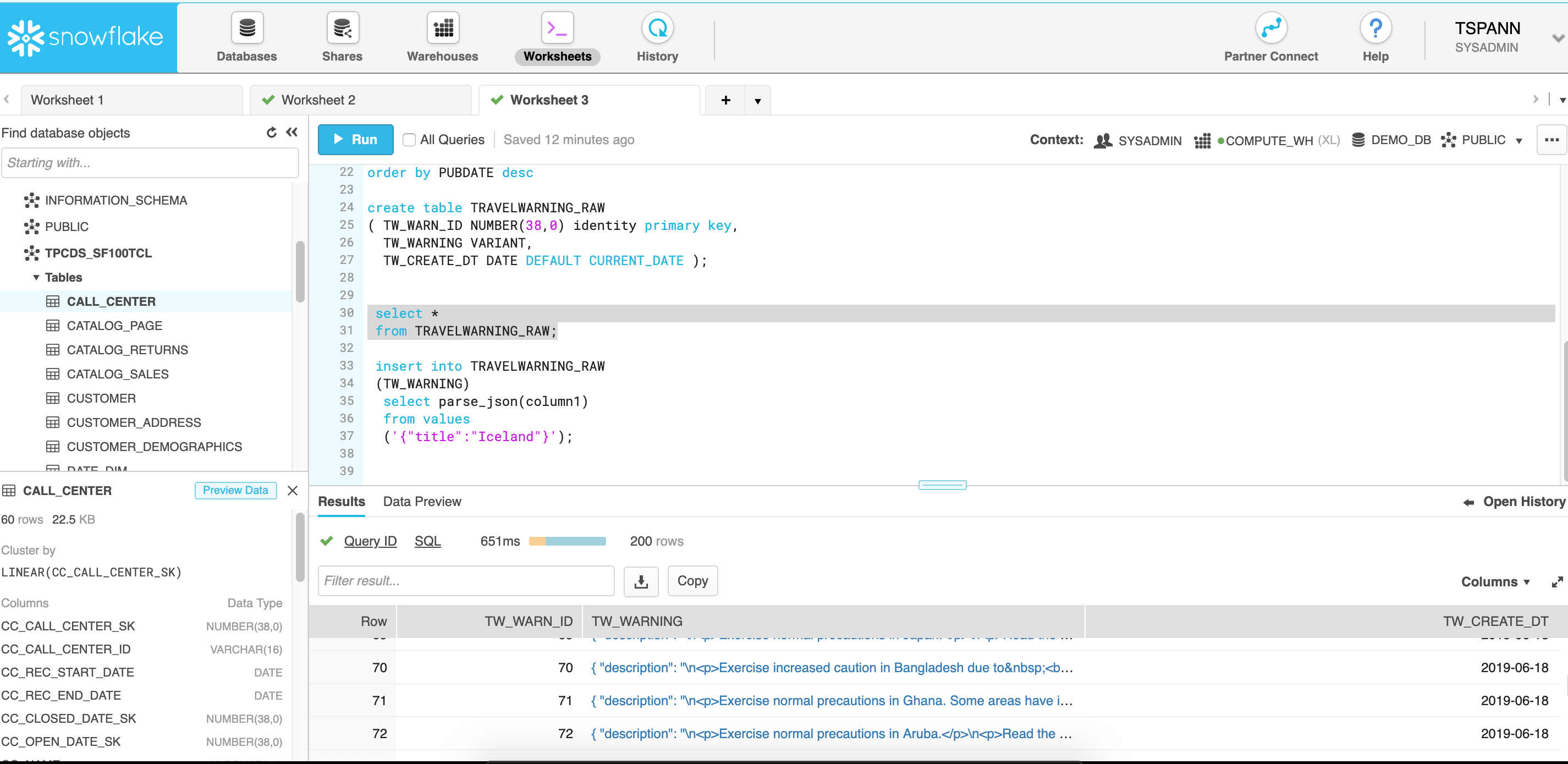Focus the Filter result input field
This screenshot has width=1568, height=764.
coord(466,581)
